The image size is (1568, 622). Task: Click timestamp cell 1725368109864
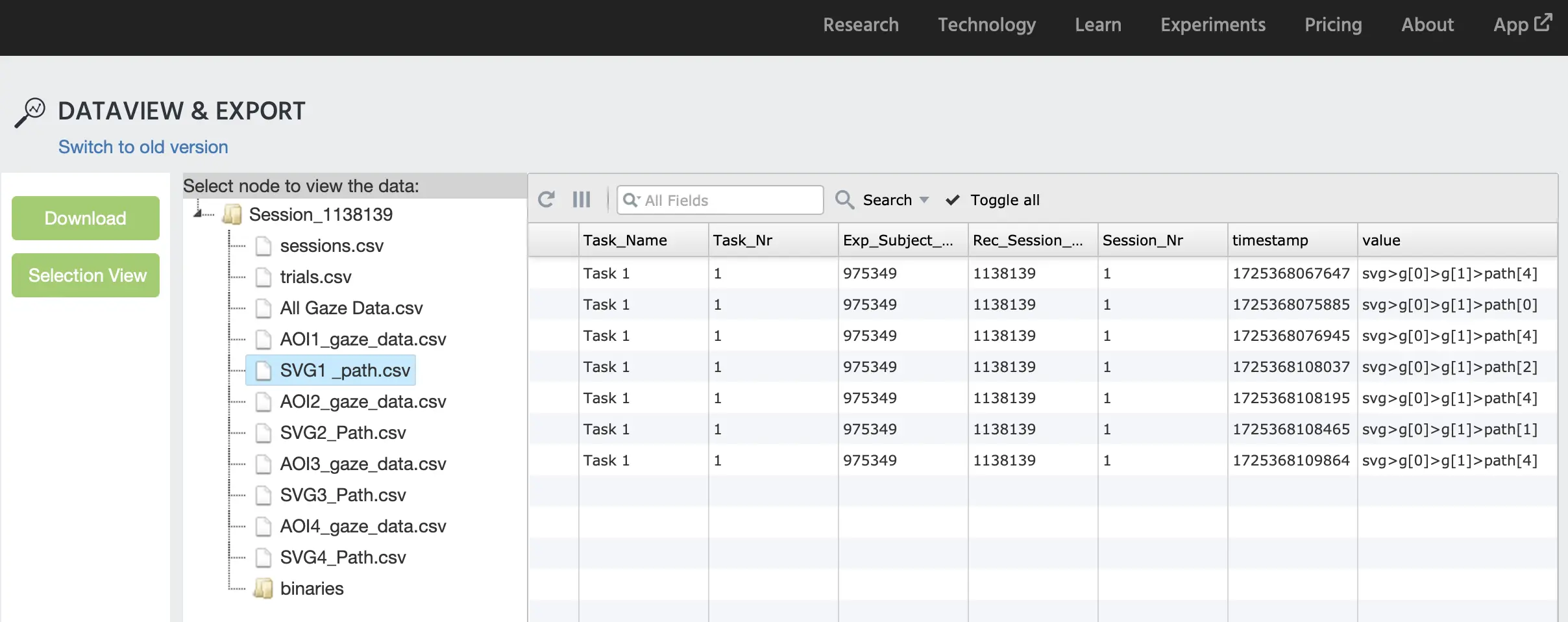(x=1292, y=460)
